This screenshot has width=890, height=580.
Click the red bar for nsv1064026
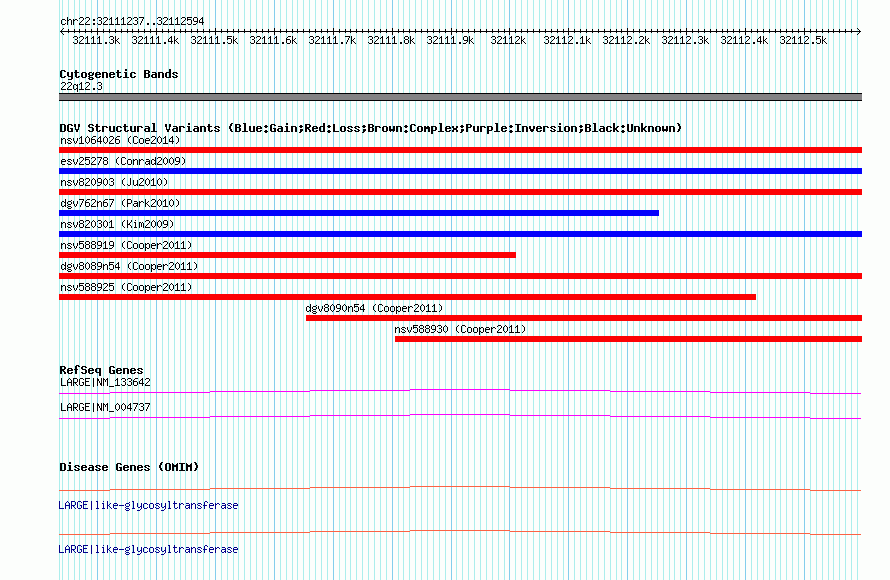tap(460, 150)
